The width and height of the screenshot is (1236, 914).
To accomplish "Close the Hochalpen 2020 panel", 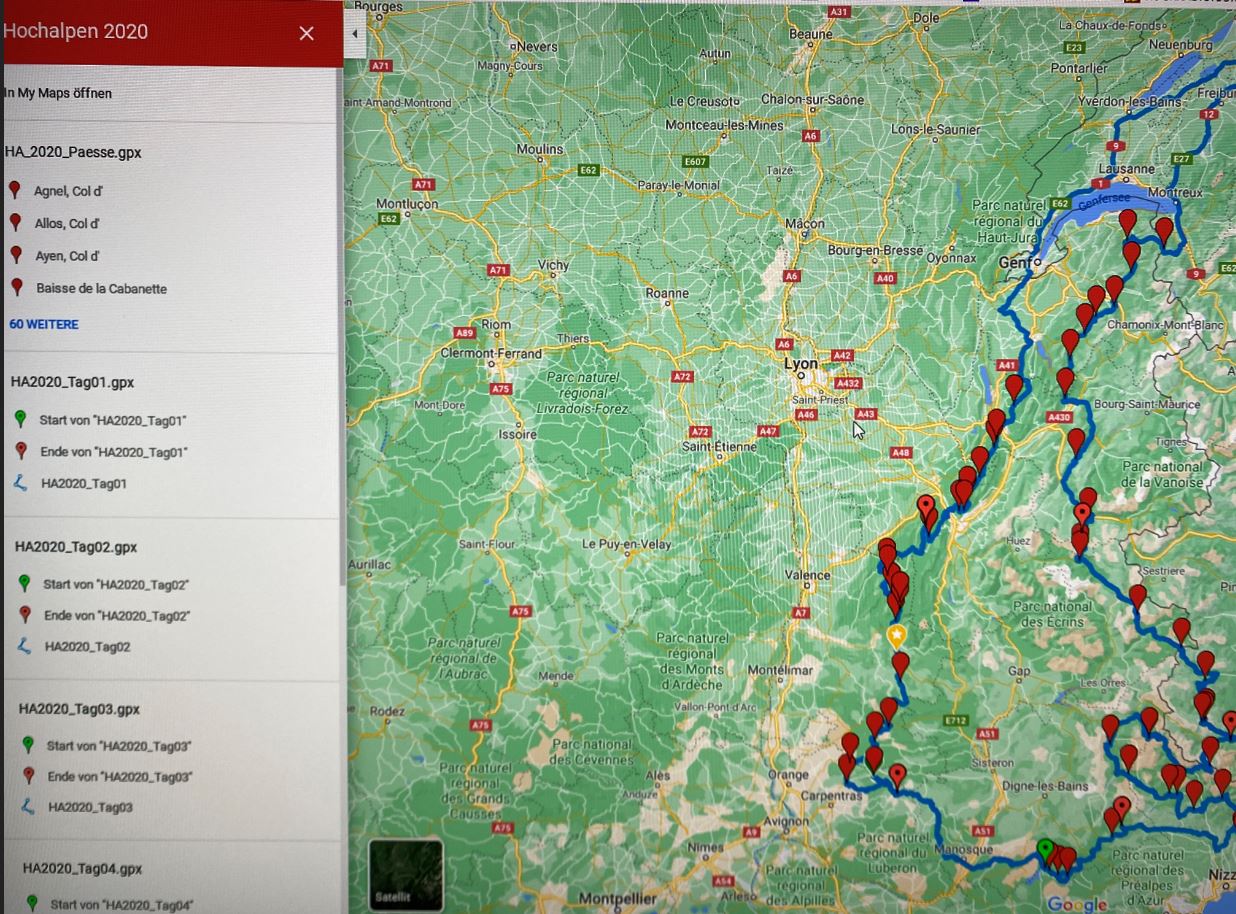I will [306, 33].
